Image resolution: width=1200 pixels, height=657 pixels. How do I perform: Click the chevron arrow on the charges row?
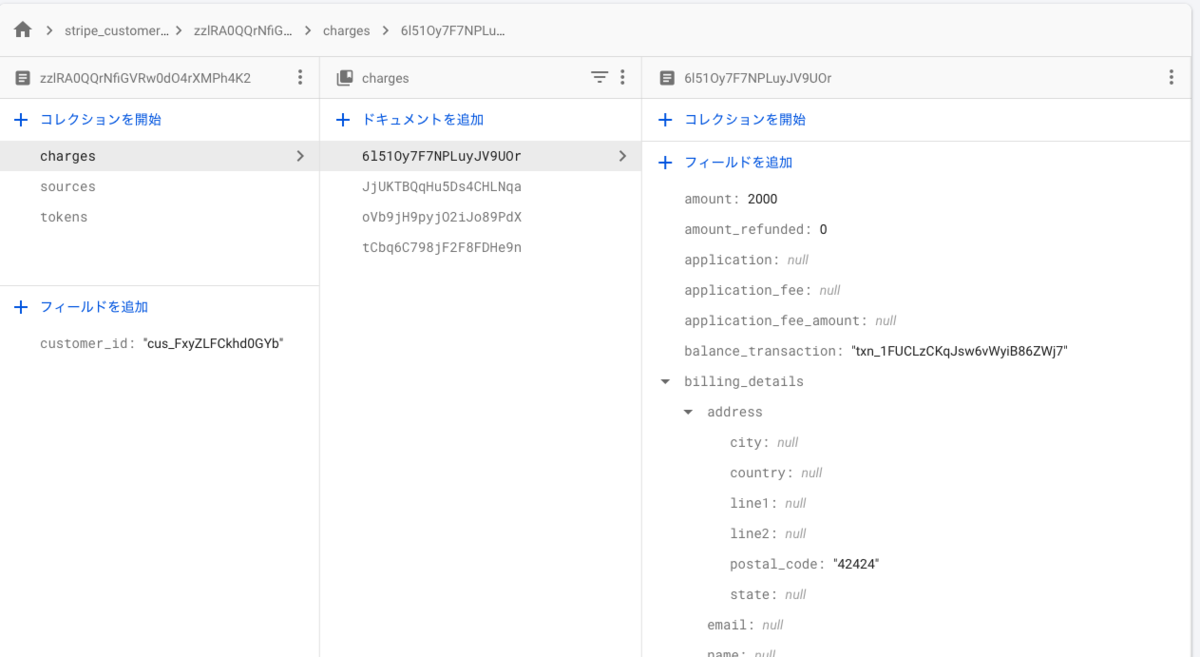tap(299, 156)
